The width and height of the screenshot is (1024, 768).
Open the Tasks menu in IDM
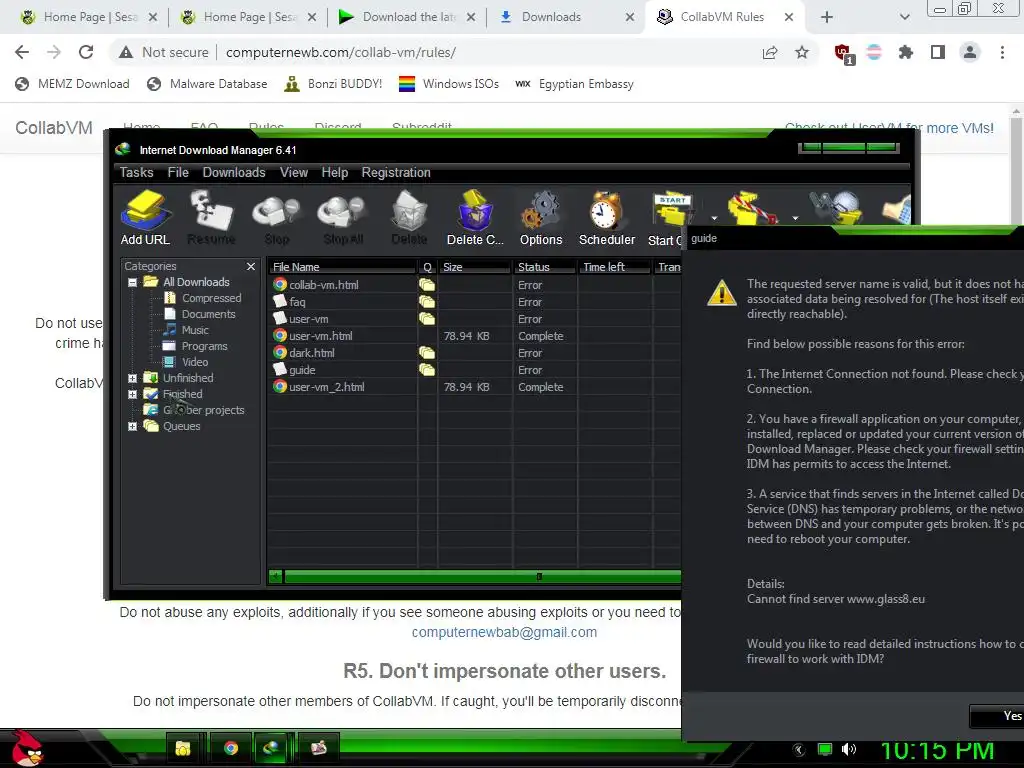click(x=136, y=172)
